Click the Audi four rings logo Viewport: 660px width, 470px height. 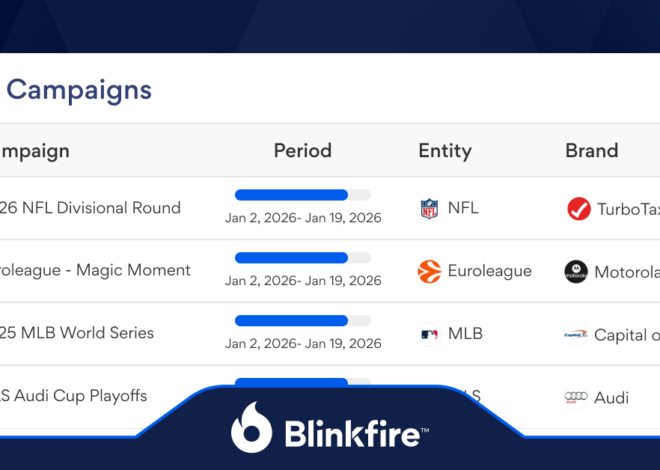[576, 397]
